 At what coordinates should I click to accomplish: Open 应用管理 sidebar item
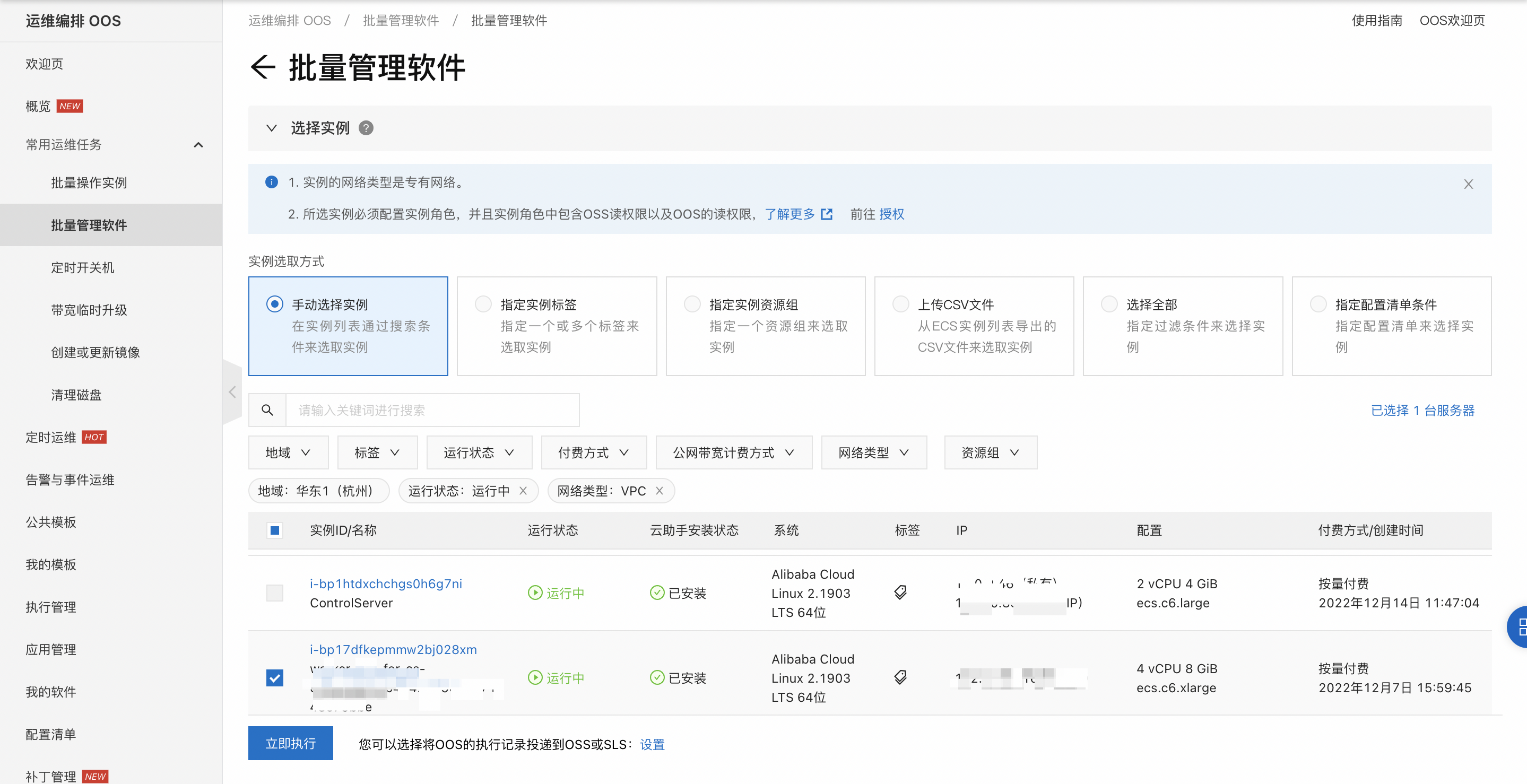(50, 649)
